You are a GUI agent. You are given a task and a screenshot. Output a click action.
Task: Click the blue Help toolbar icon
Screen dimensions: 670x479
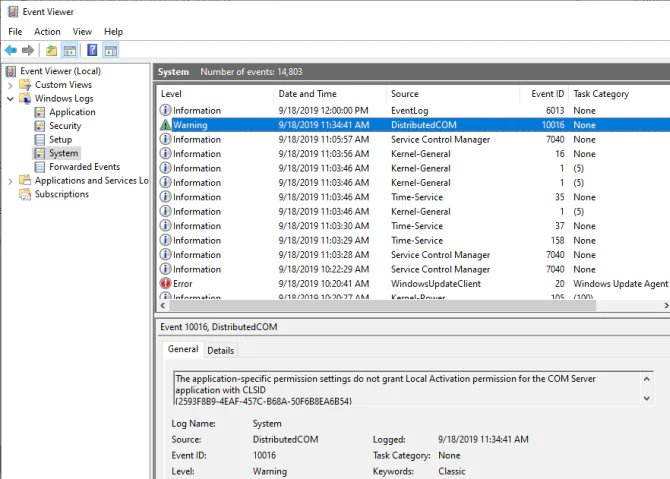[92, 50]
